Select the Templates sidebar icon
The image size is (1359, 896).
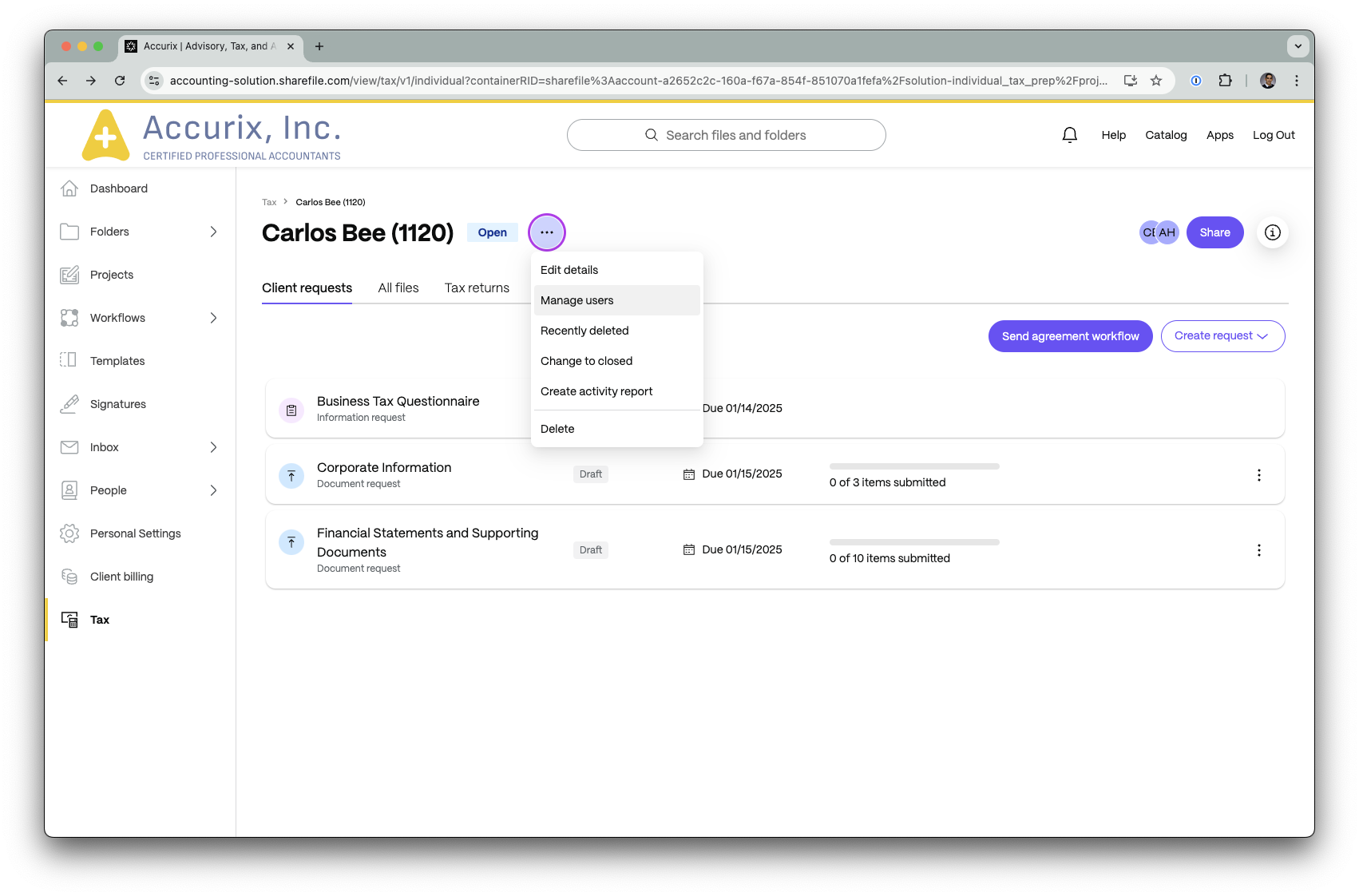click(69, 361)
